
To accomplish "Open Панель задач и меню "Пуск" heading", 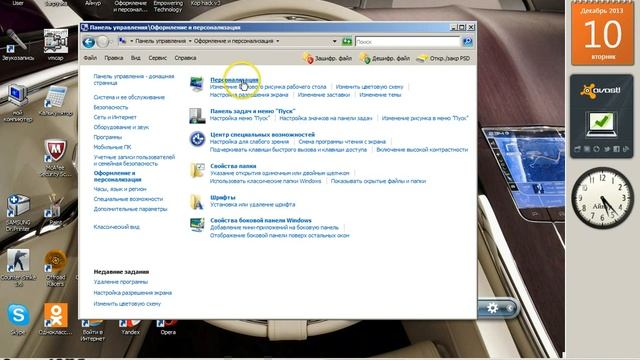I will click(x=253, y=111).
